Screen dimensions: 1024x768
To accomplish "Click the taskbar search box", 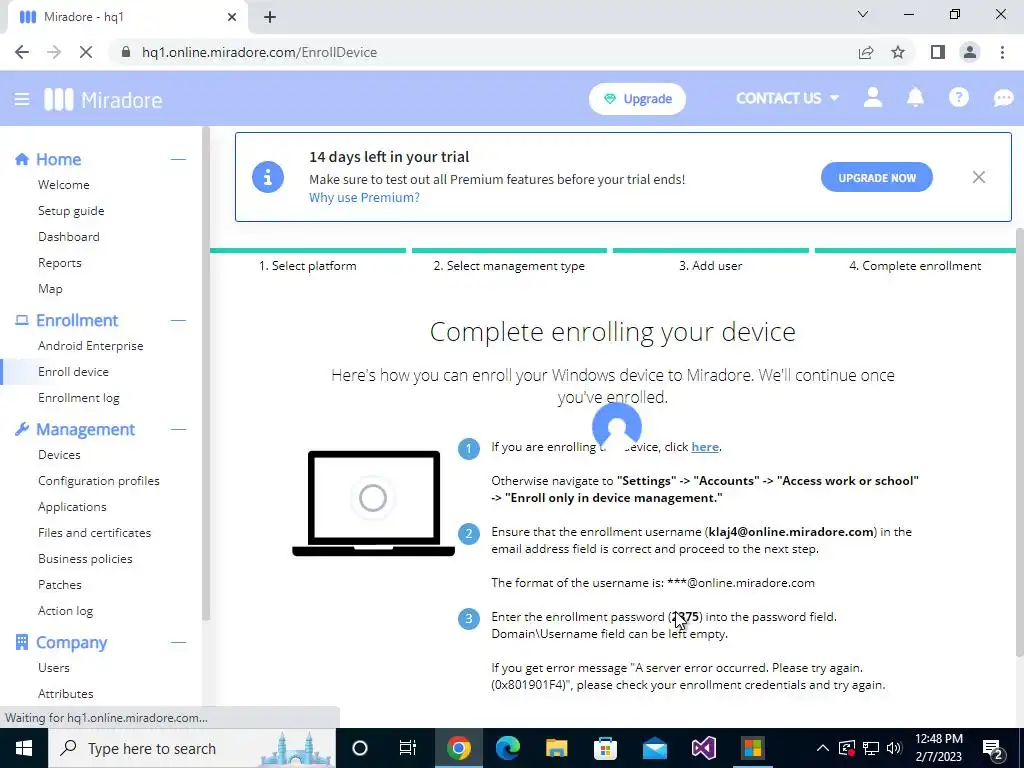I will pos(191,748).
